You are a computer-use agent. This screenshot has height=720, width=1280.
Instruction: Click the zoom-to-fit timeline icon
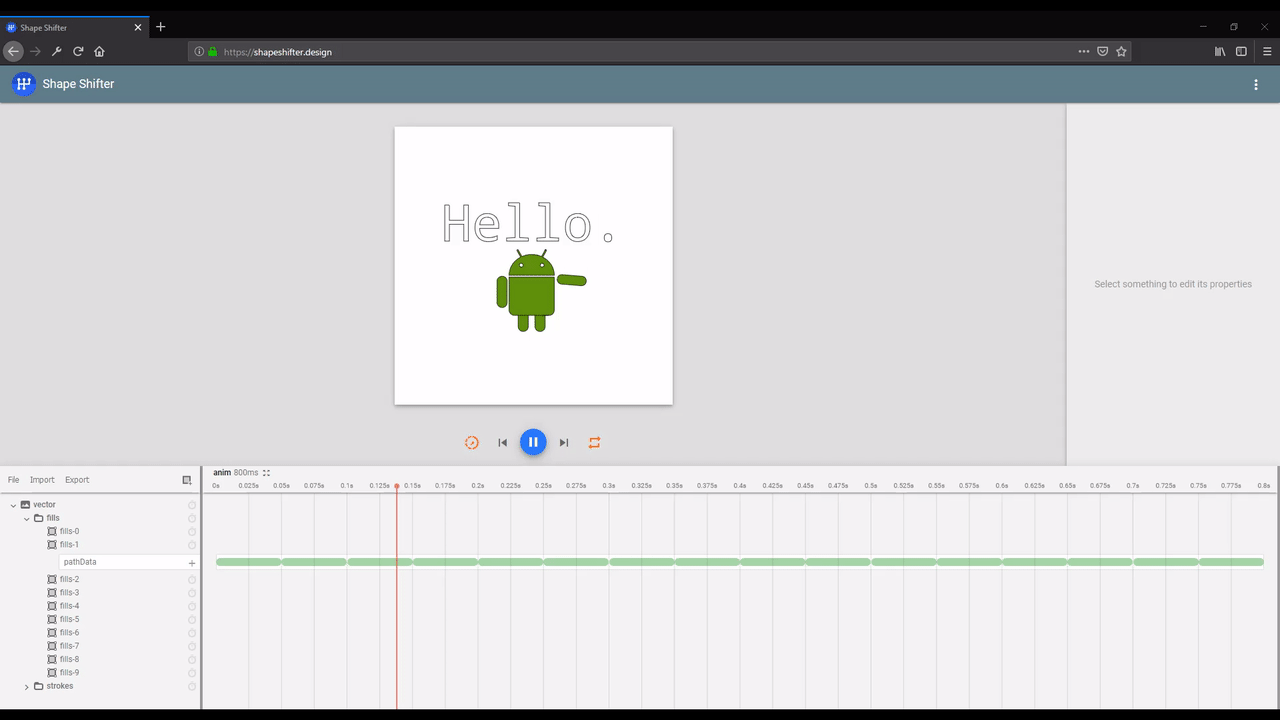tap(266, 472)
